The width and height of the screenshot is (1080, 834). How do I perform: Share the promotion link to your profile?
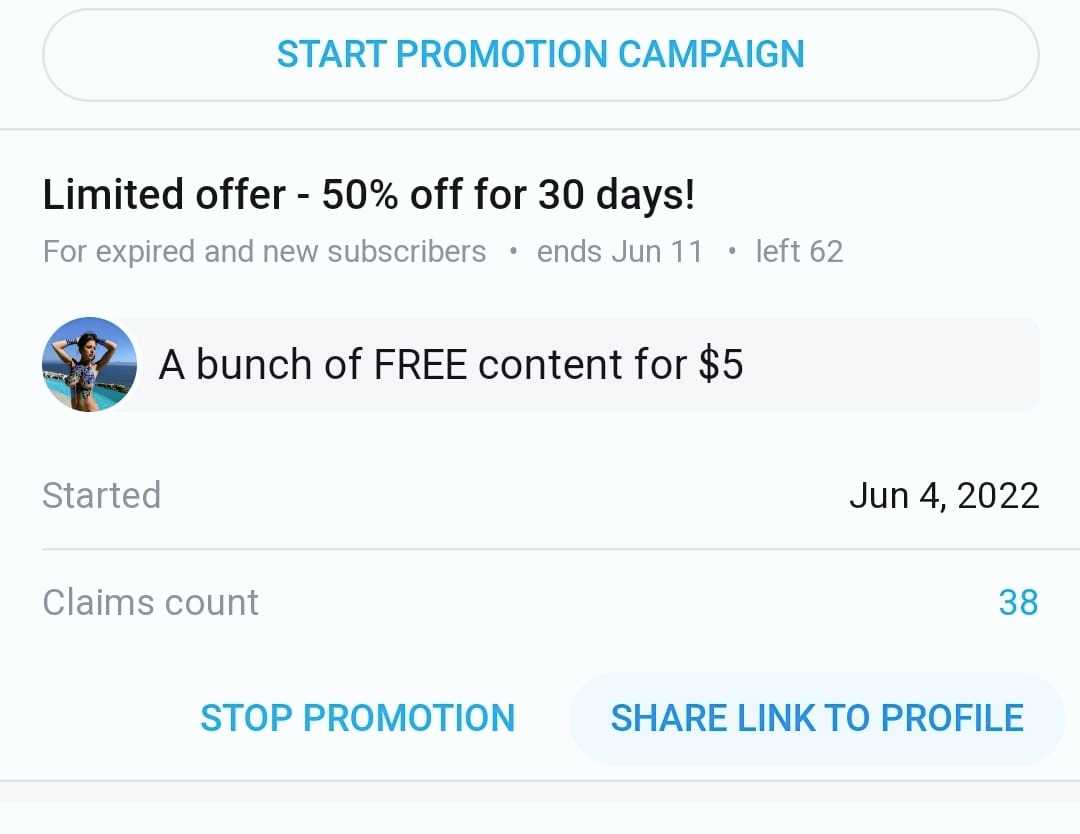pyautogui.click(x=818, y=717)
